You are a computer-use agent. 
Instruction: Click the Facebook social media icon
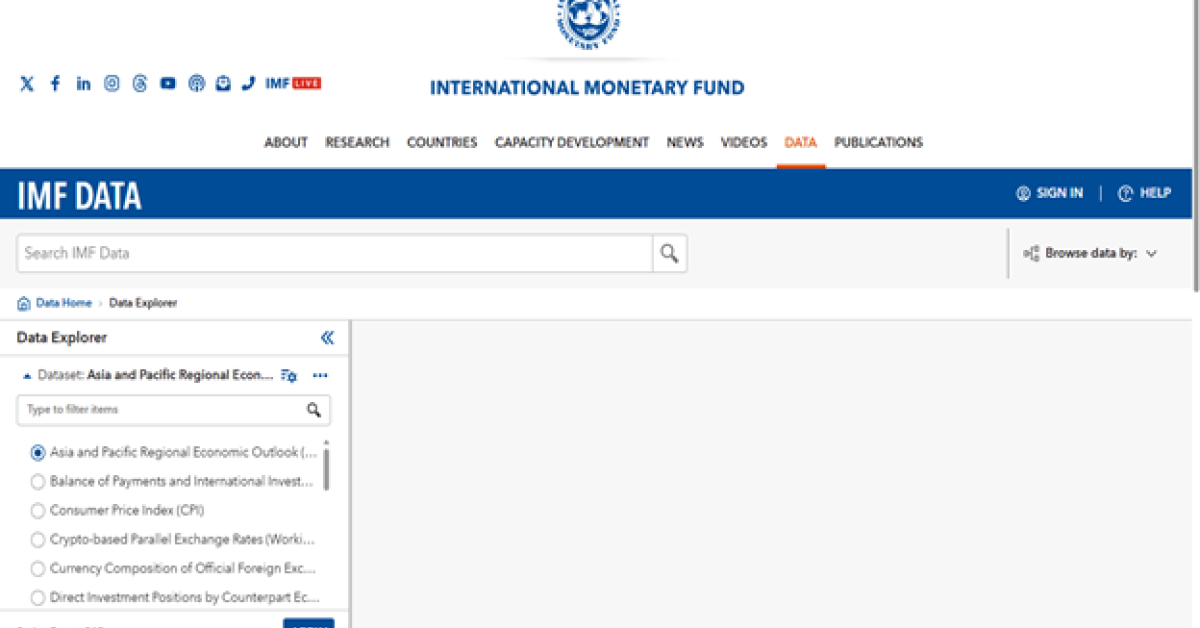(55, 83)
